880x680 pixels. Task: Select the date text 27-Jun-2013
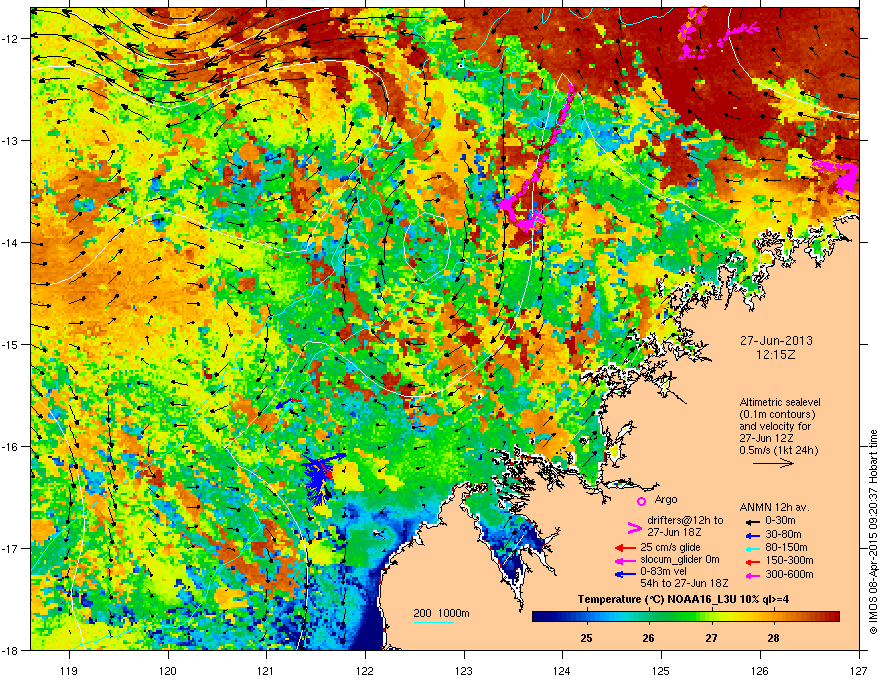[x=776, y=341]
